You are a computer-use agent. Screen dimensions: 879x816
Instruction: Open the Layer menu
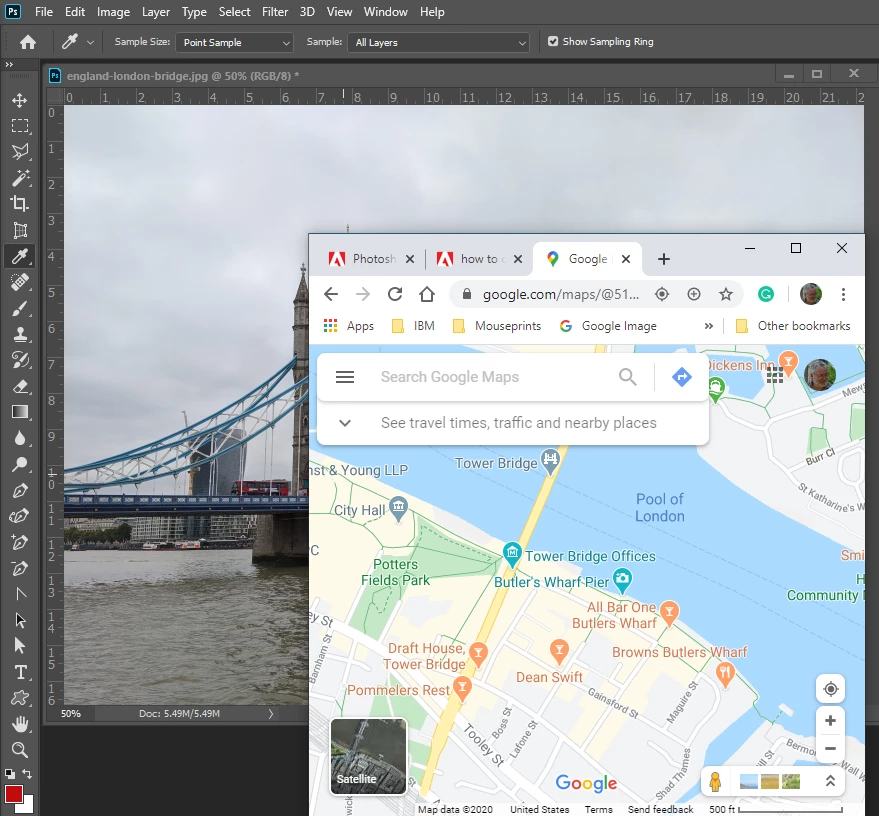(x=155, y=12)
